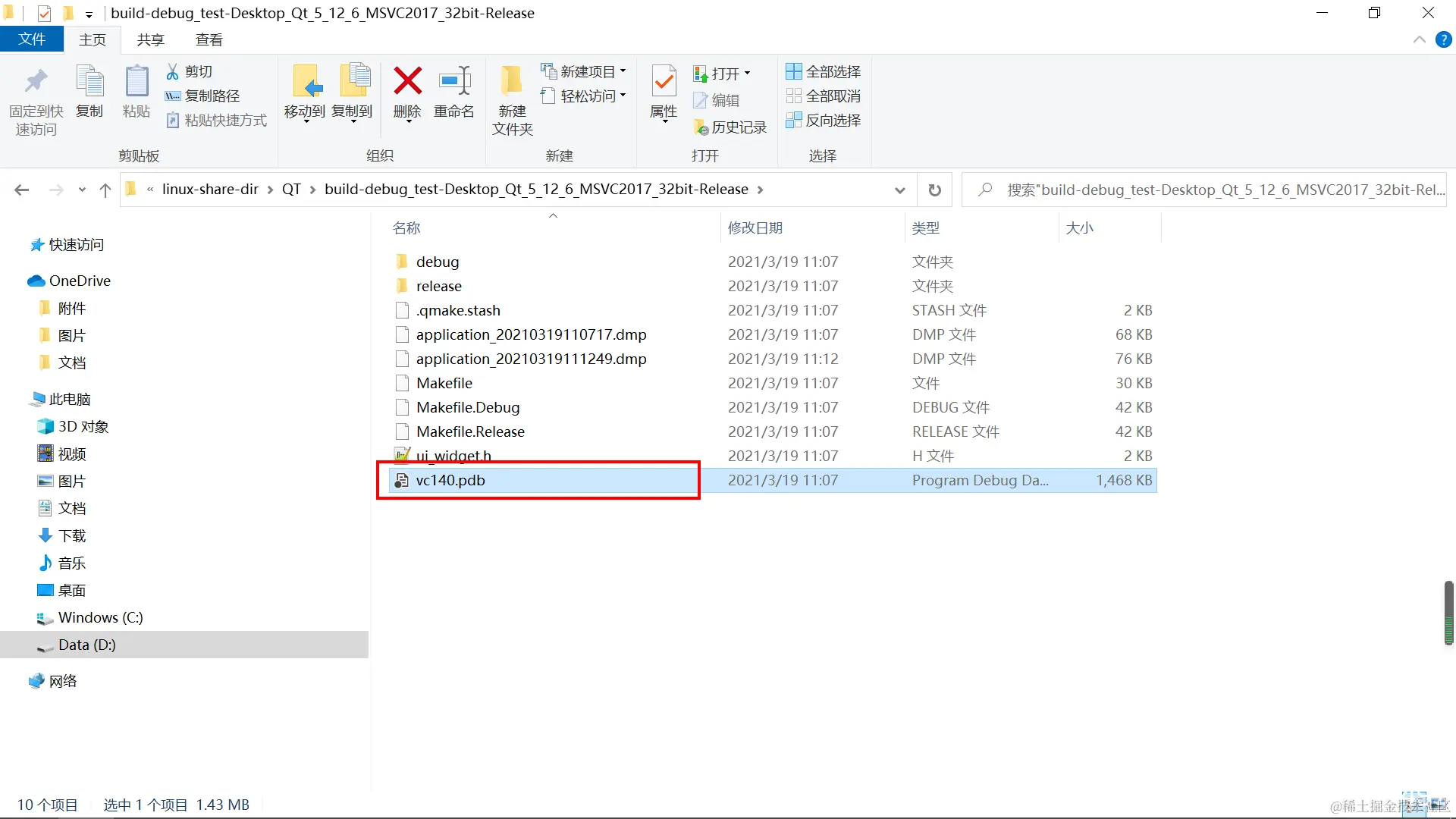The height and width of the screenshot is (819, 1456).
Task: Click Select All in ribbon
Action: (x=823, y=71)
